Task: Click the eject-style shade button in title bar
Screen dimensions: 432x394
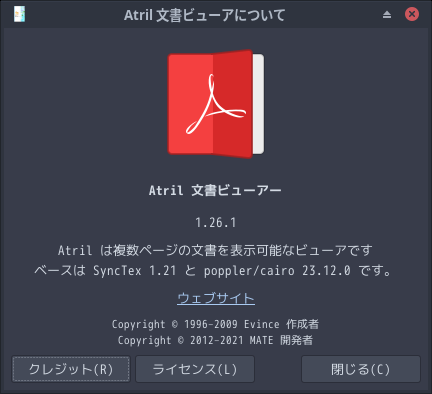Action: (387, 14)
